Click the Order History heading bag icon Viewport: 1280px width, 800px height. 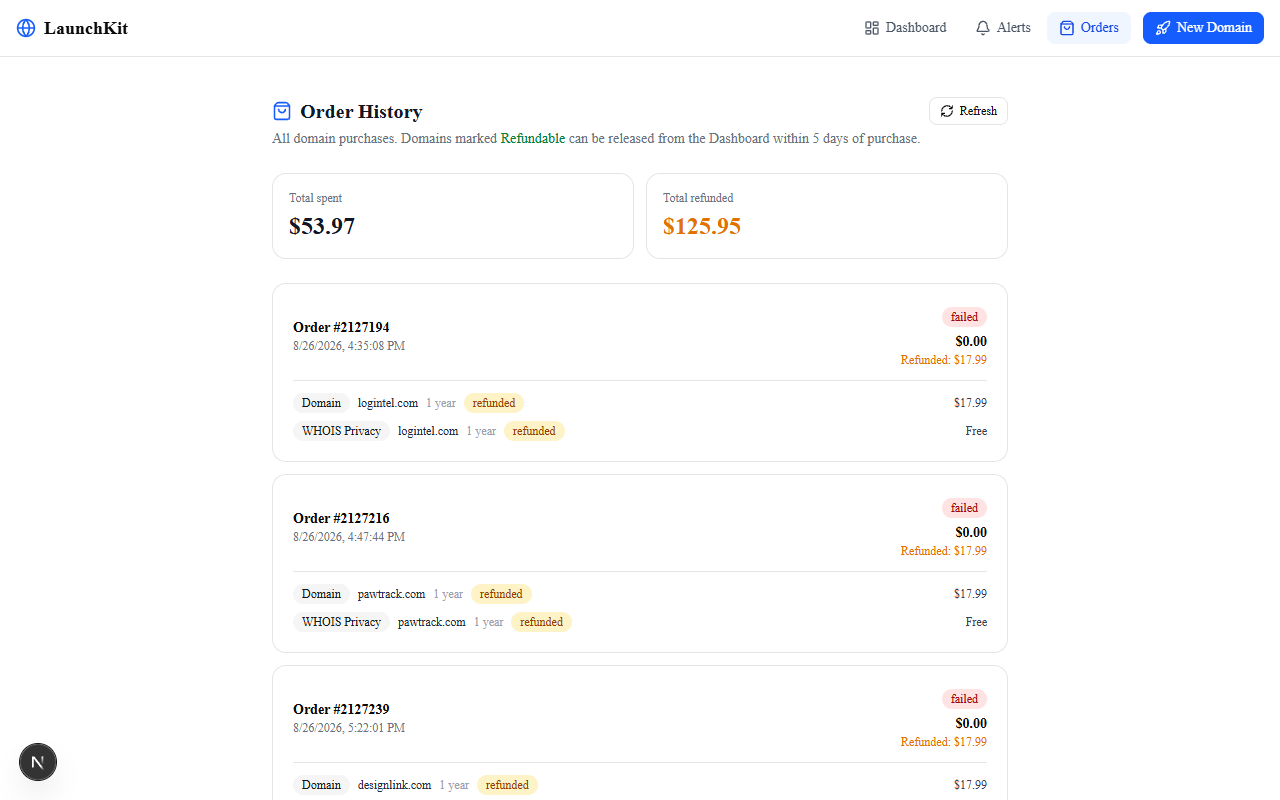tap(282, 111)
